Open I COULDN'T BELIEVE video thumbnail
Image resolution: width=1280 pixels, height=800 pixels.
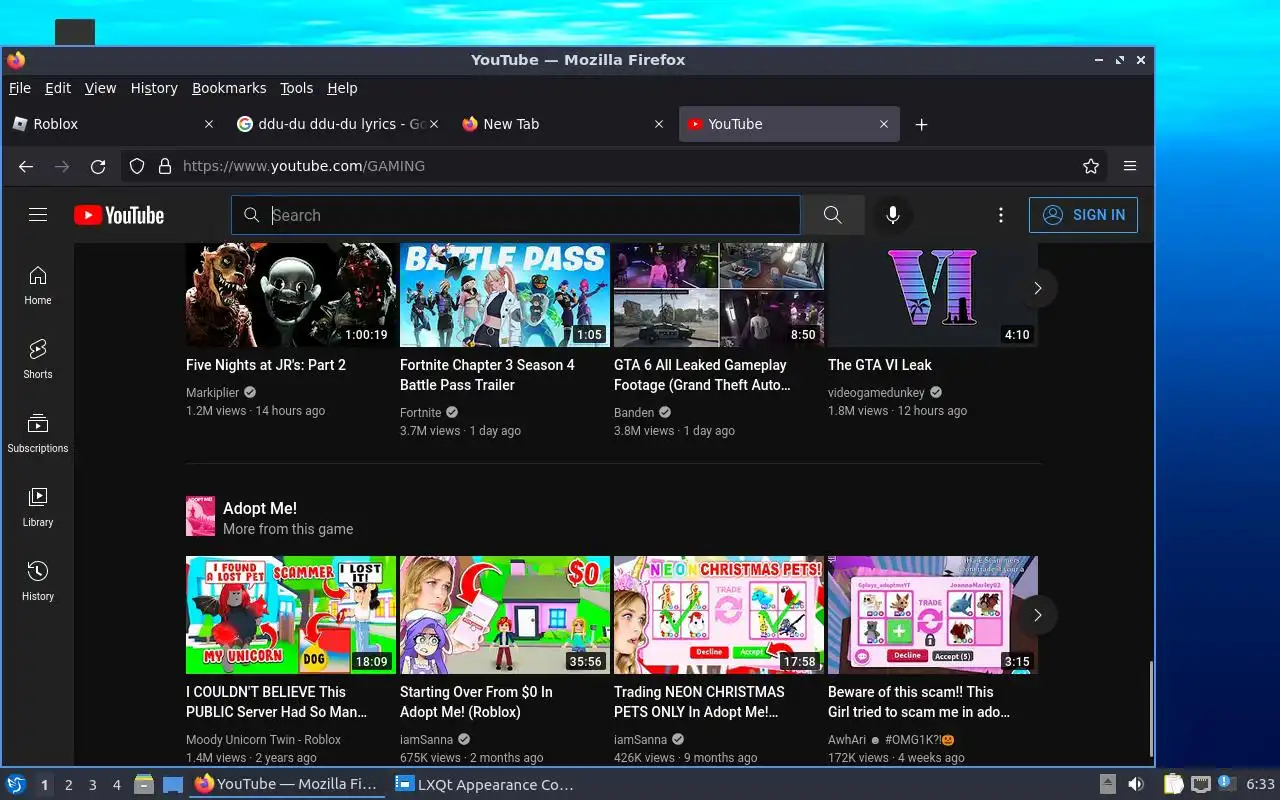(x=291, y=615)
